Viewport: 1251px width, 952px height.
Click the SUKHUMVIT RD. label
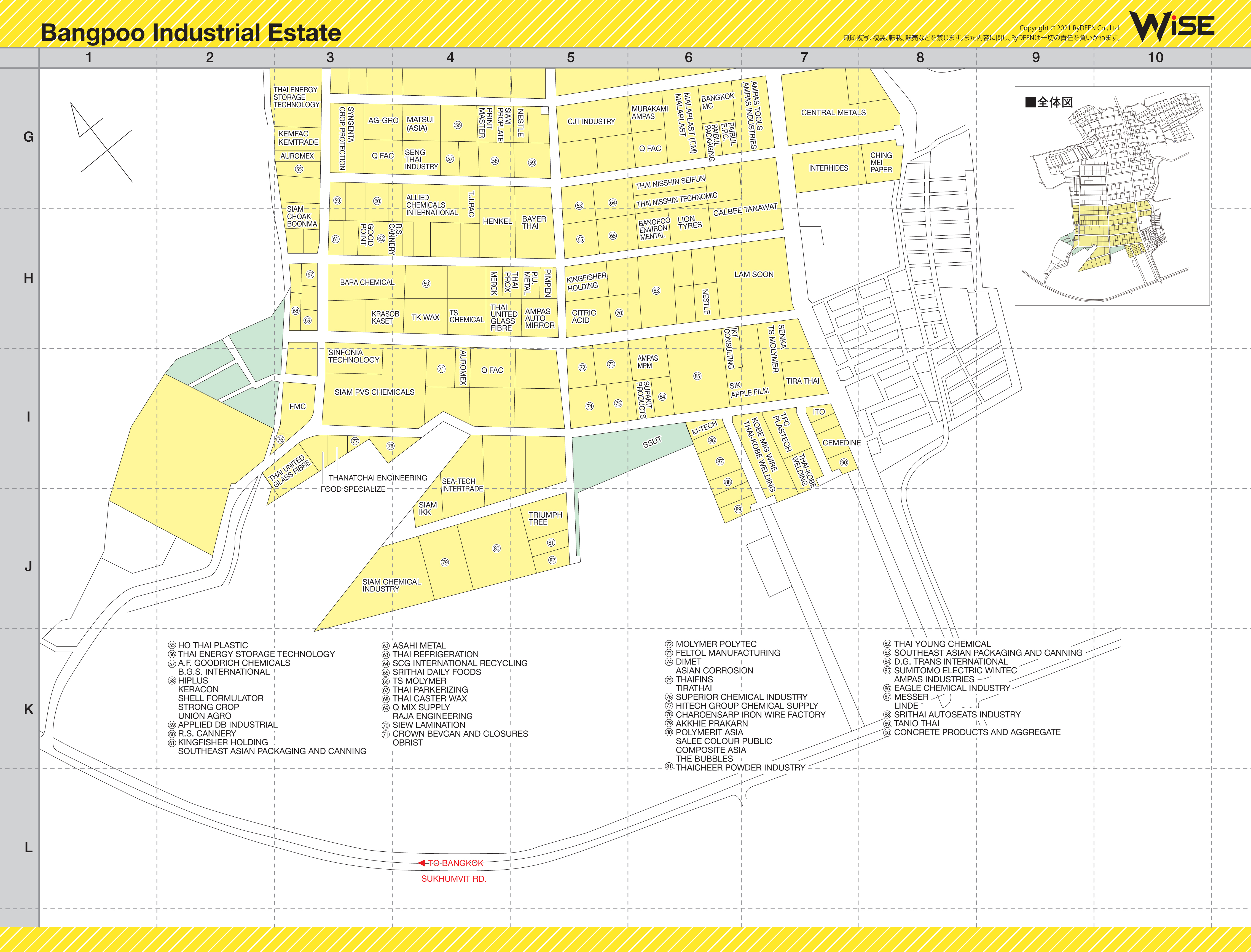[x=453, y=879]
